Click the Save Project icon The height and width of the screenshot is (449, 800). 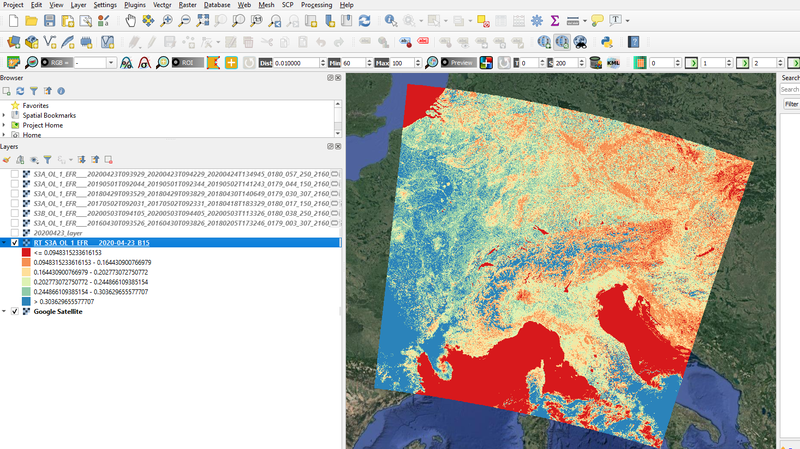click(52, 20)
